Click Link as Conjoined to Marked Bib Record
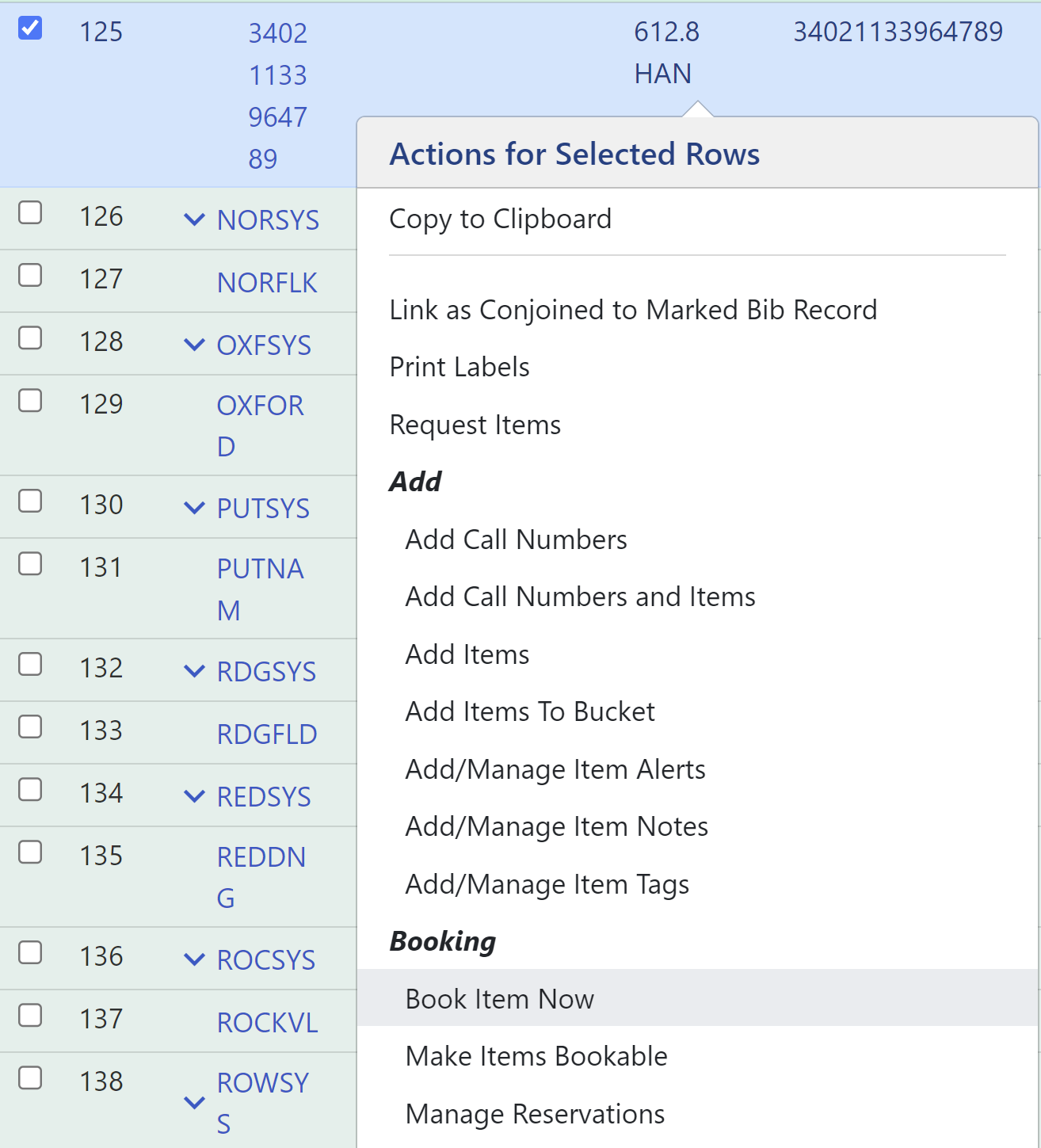The height and width of the screenshot is (1148, 1041). (632, 310)
